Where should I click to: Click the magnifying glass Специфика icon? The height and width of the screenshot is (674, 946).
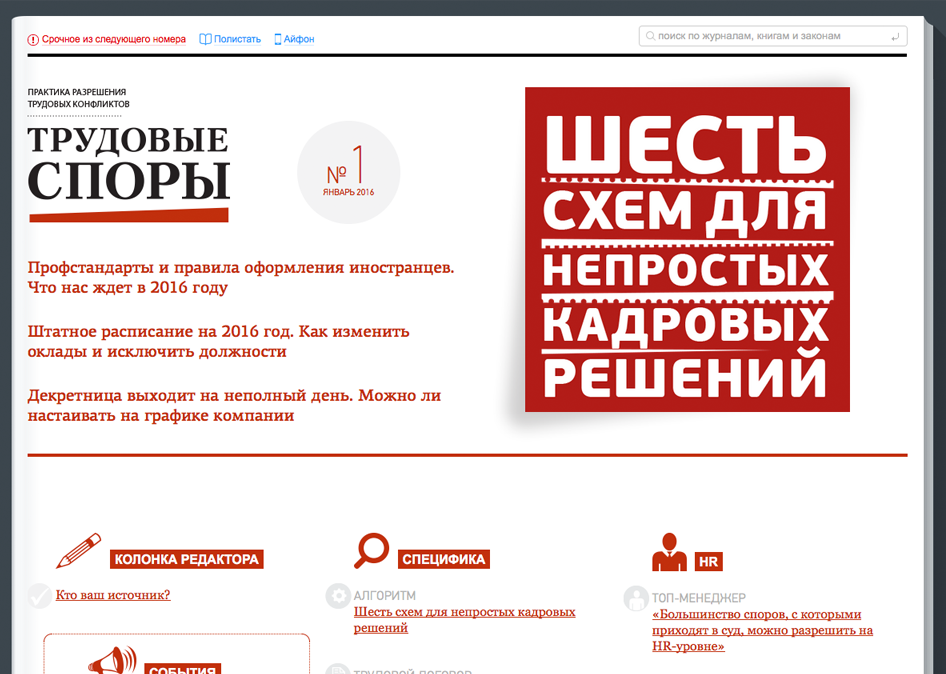coord(371,550)
